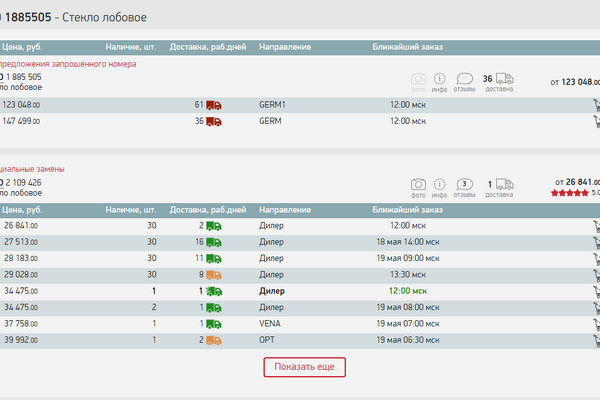The width and height of the screenshot is (600, 400).
Task: Click the red truck in GERM row
Action: pos(214,122)
